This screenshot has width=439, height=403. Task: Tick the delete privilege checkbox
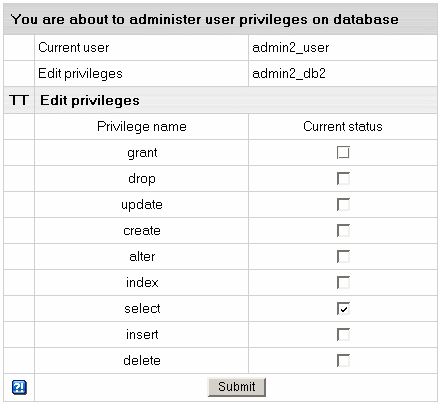(x=343, y=360)
